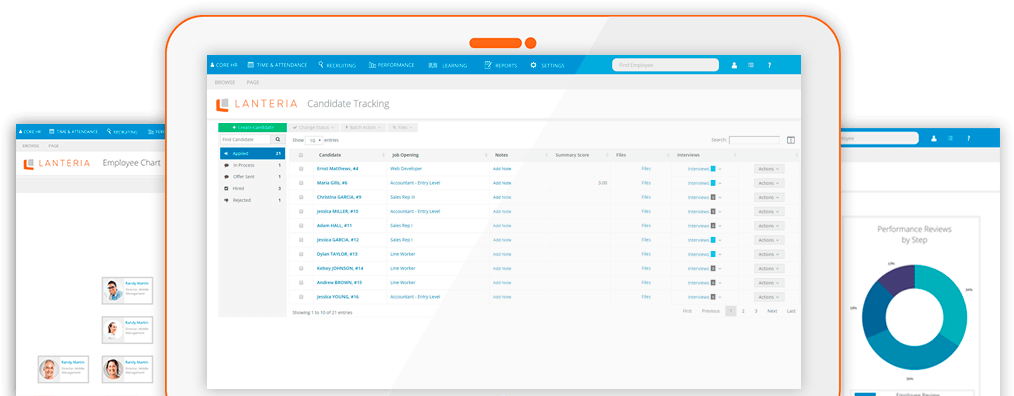Viewport: 1014px width, 396px height.
Task: Open user profile icon in center window header
Action: pyautogui.click(x=734, y=65)
